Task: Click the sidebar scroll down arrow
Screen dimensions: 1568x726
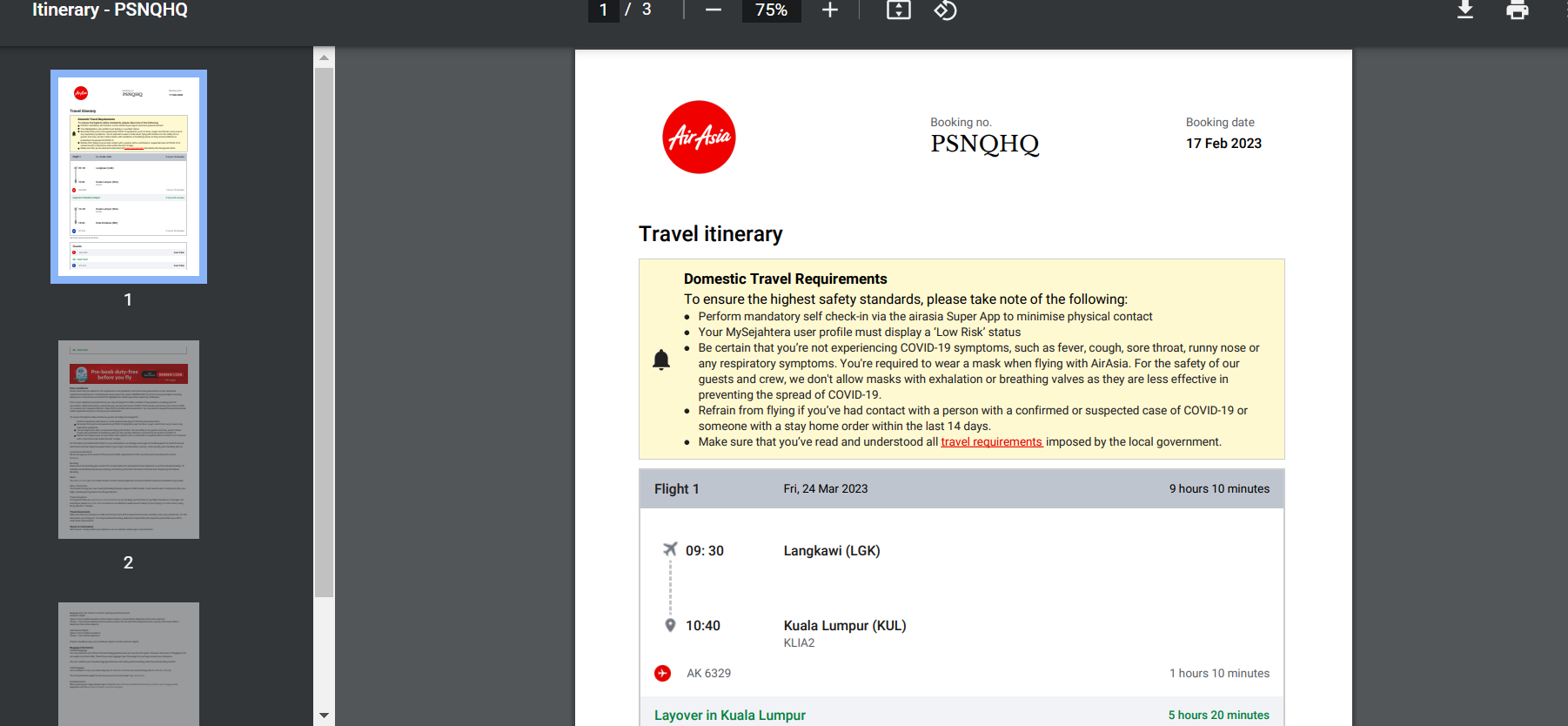Action: point(324,716)
